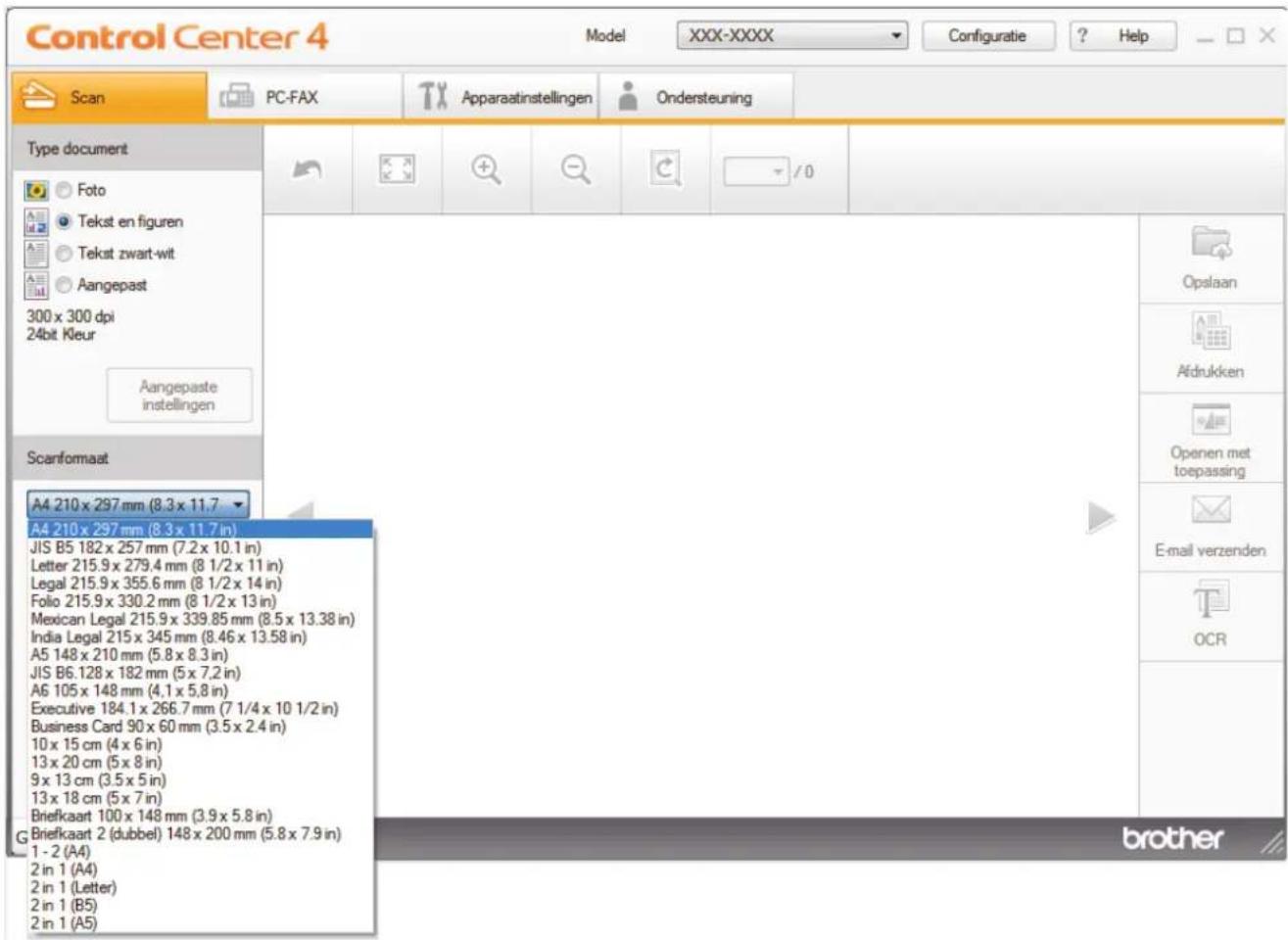This screenshot has height=940, width=1288.
Task: Click the Tekst en figuren type icon
Action: (x=36, y=221)
